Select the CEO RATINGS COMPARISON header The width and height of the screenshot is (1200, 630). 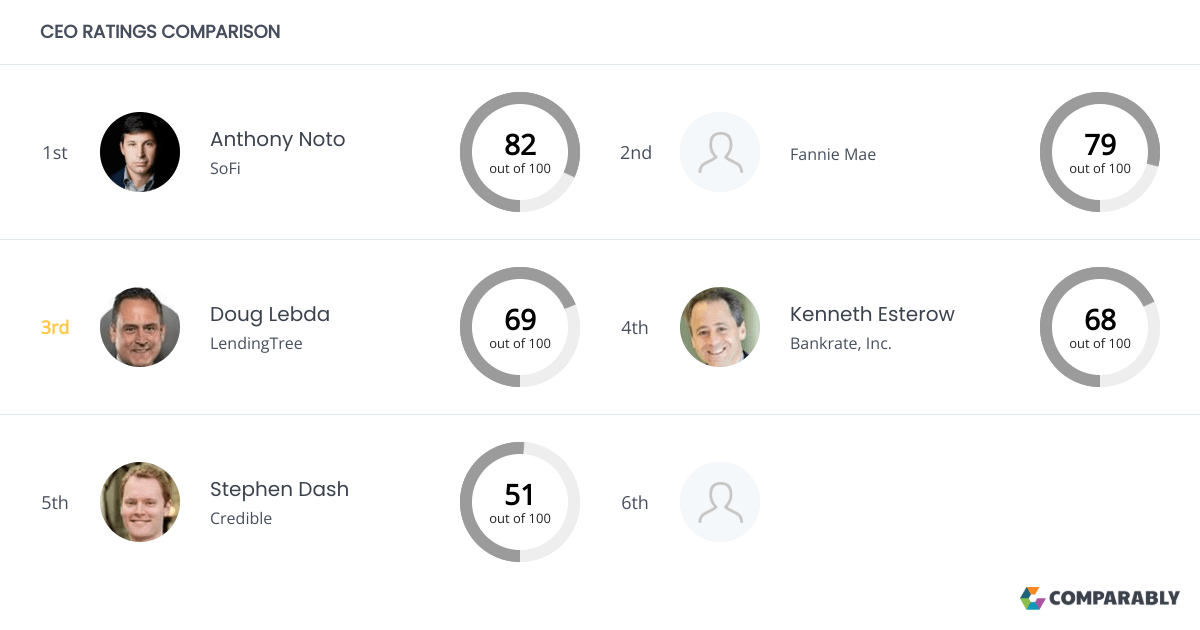[x=160, y=32]
